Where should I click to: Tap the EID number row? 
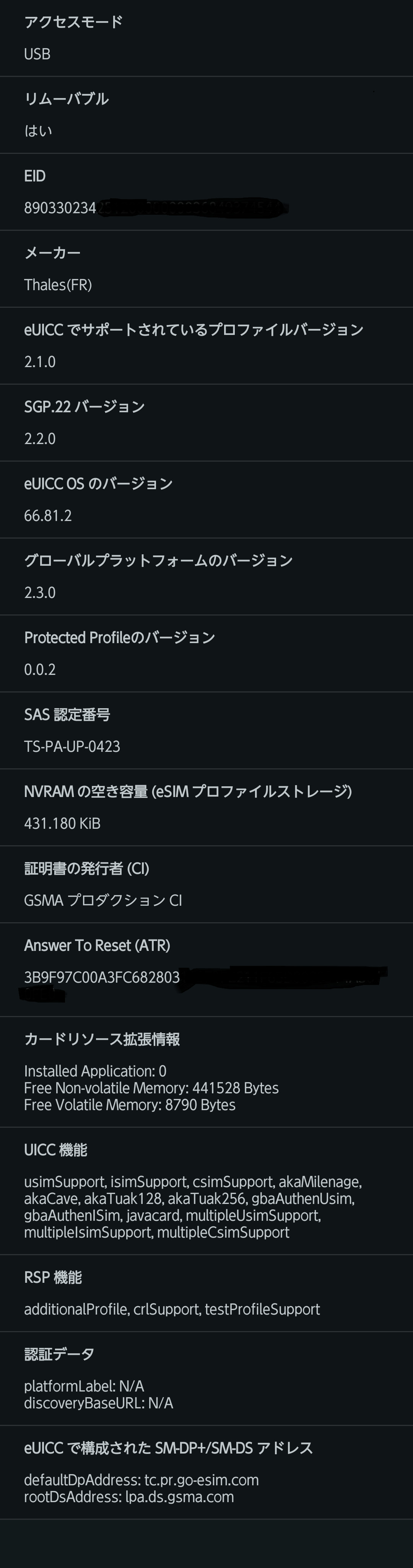click(206, 192)
